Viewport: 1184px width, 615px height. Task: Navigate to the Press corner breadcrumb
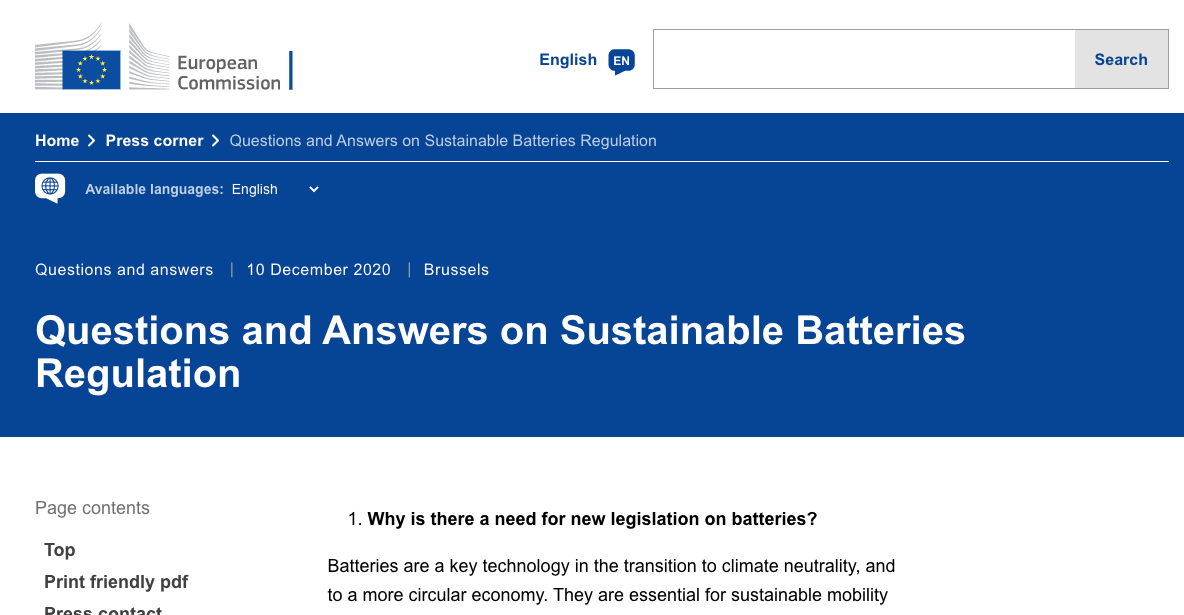[x=154, y=141]
